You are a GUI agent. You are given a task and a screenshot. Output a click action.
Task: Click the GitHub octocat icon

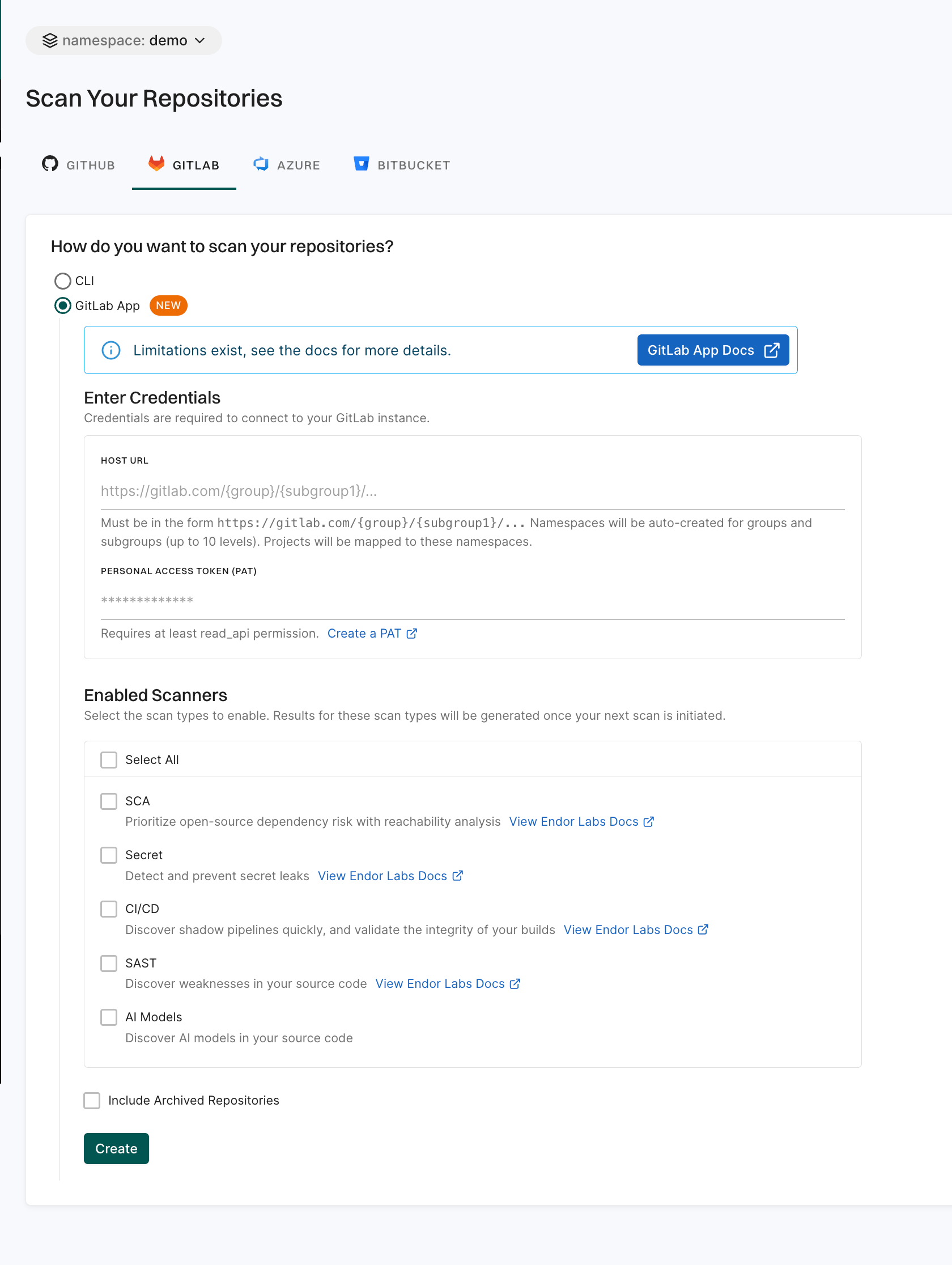50,164
